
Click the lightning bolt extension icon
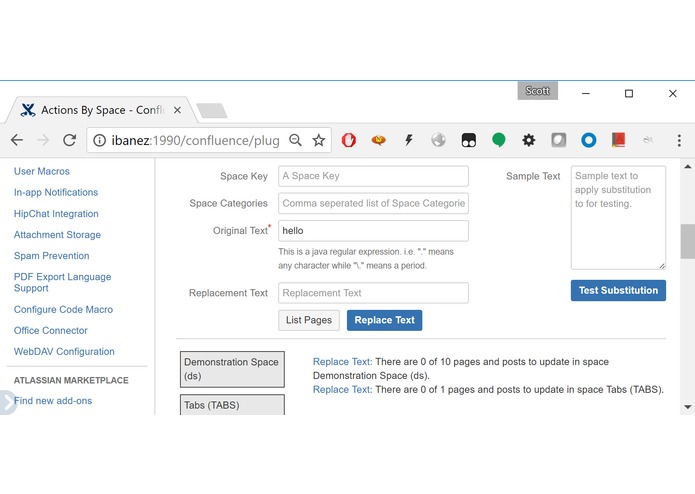click(x=409, y=140)
